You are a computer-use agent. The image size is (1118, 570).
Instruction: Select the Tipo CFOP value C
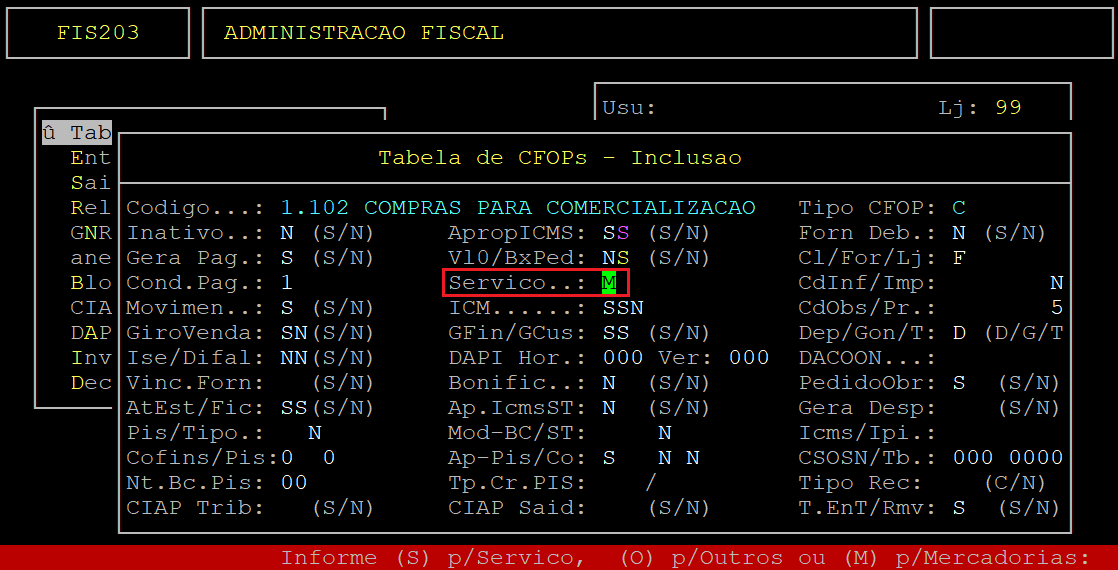[x=958, y=208]
